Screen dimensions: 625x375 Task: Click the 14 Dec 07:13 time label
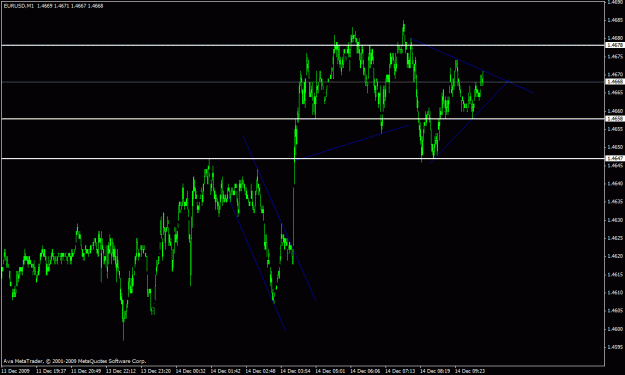point(400,371)
